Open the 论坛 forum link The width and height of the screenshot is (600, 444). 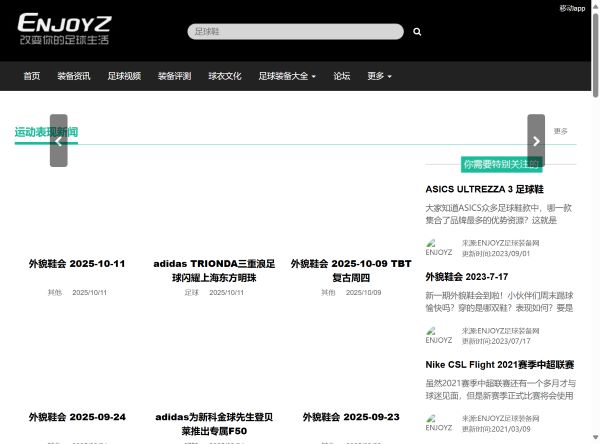pos(342,76)
